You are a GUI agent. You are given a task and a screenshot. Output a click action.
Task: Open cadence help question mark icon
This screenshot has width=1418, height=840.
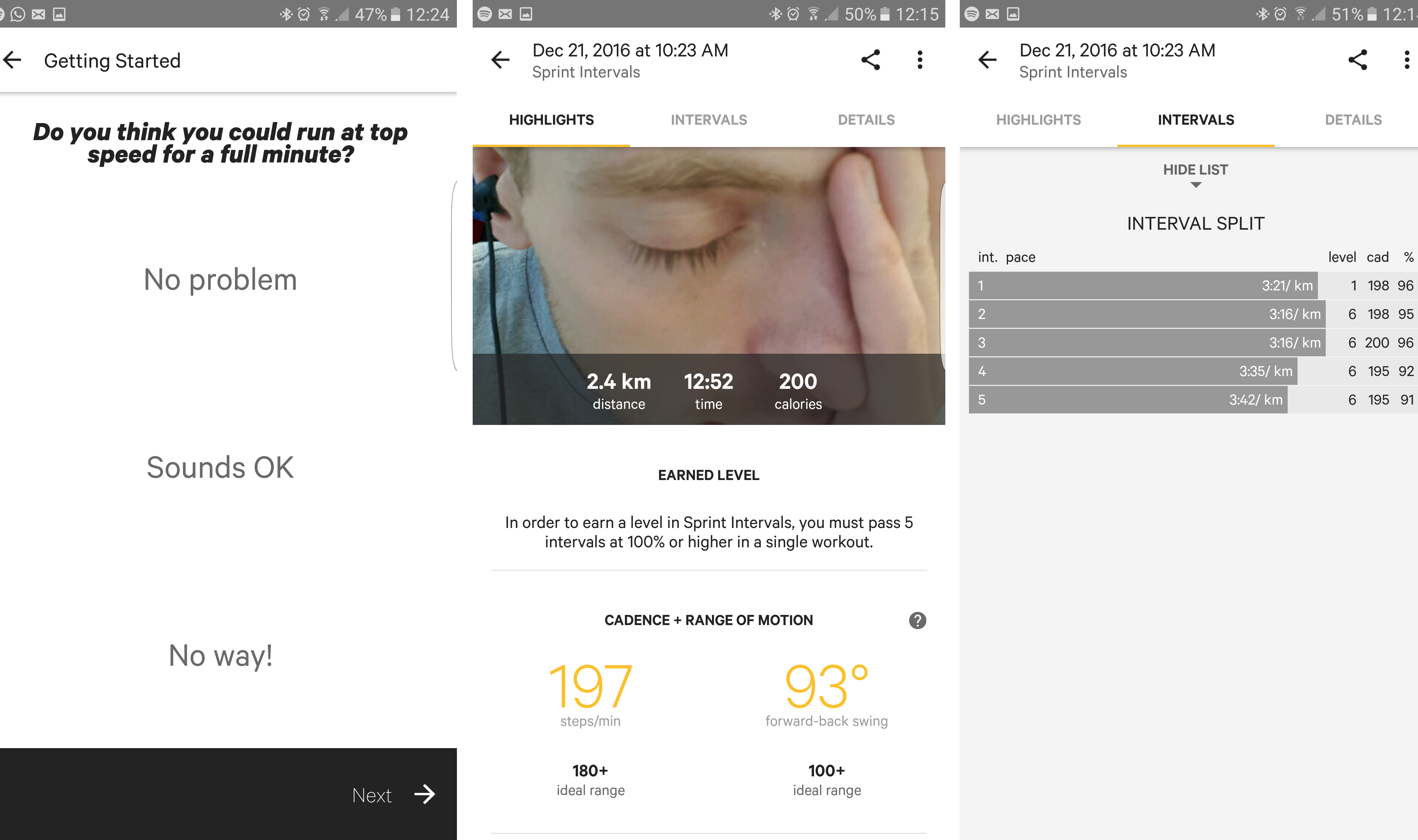click(x=917, y=620)
